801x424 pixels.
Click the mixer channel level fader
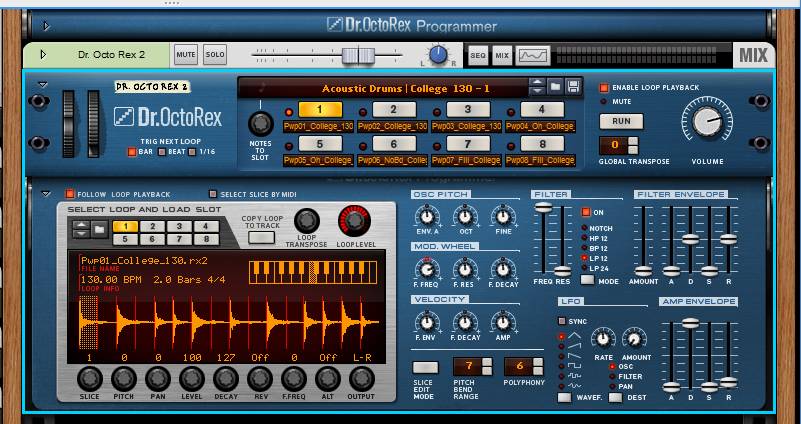[359, 55]
